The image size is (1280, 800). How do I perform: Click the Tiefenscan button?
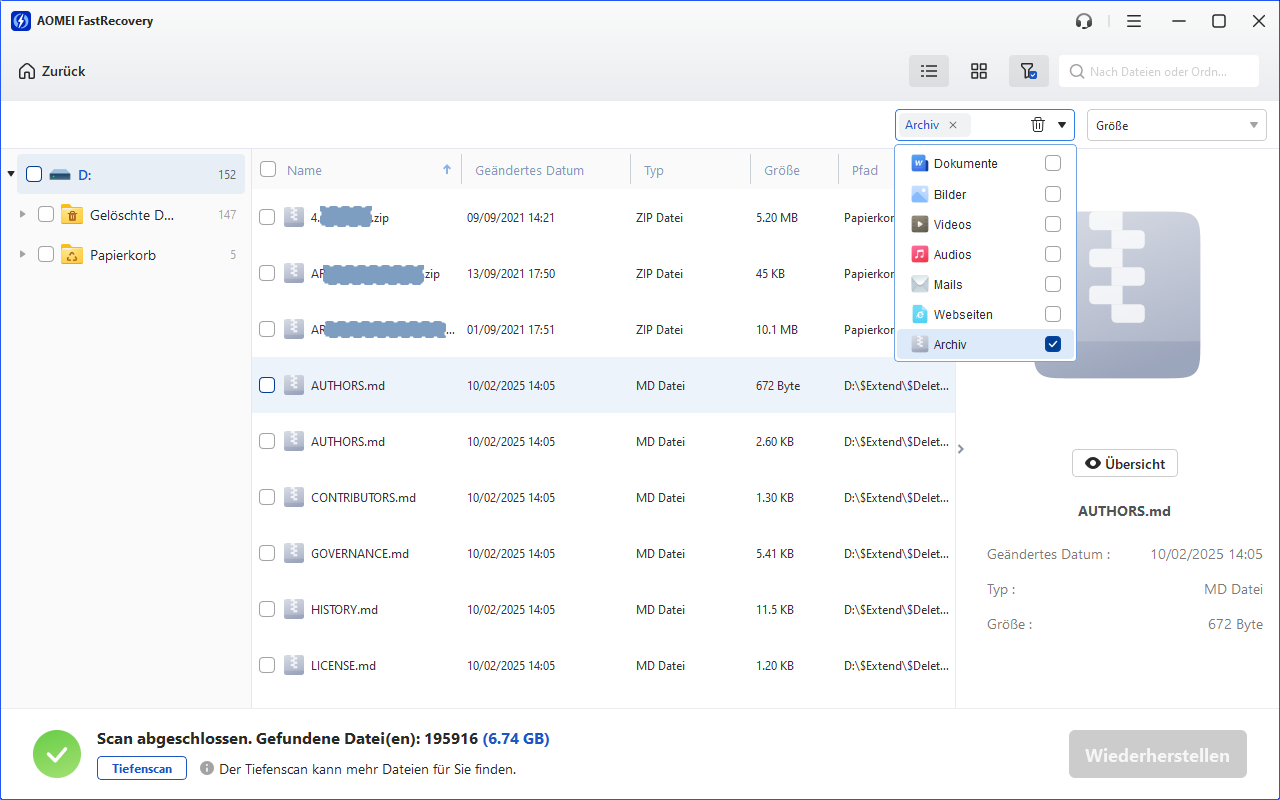142,769
